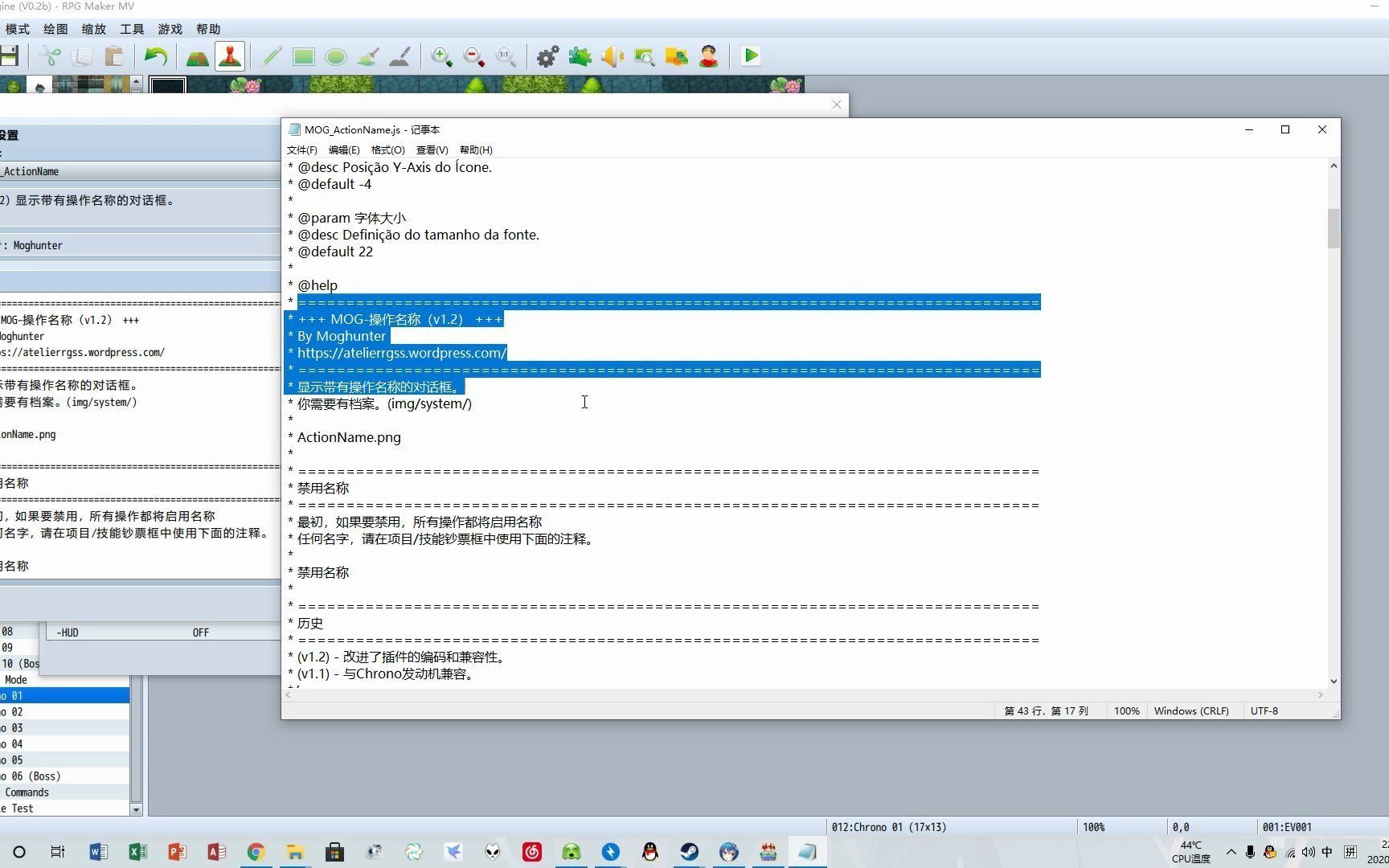Image resolution: width=1389 pixels, height=868 pixels.
Task: Click the -HUD OFF plugin row
Action: tap(163, 633)
